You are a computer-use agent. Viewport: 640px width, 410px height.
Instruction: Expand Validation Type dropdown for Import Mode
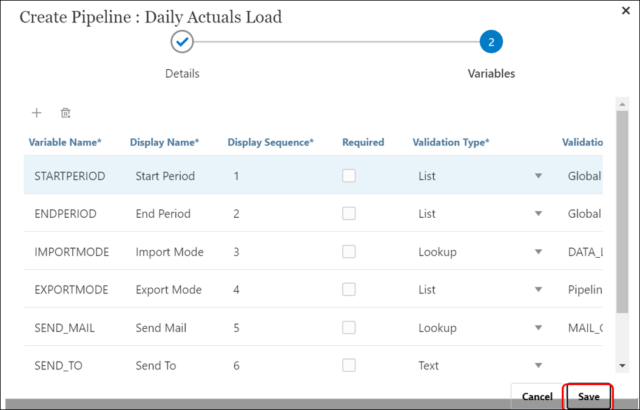pyautogui.click(x=538, y=252)
